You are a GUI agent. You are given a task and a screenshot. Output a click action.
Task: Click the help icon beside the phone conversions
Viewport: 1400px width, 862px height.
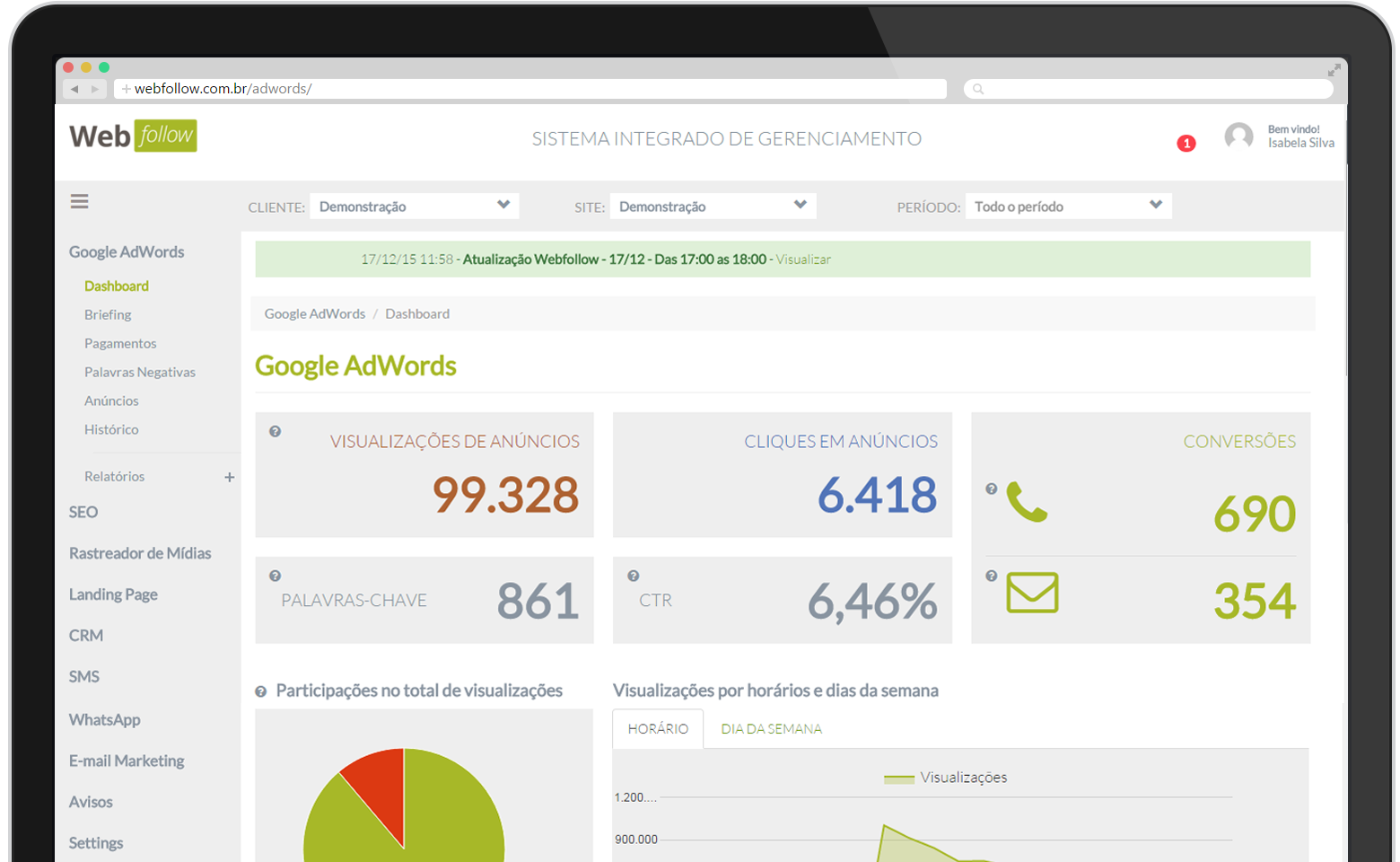pos(992,488)
